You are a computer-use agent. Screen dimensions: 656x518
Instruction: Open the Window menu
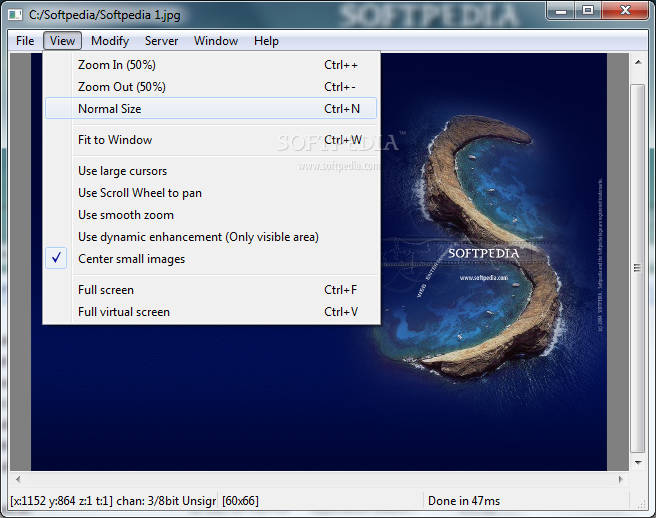[x=216, y=41]
